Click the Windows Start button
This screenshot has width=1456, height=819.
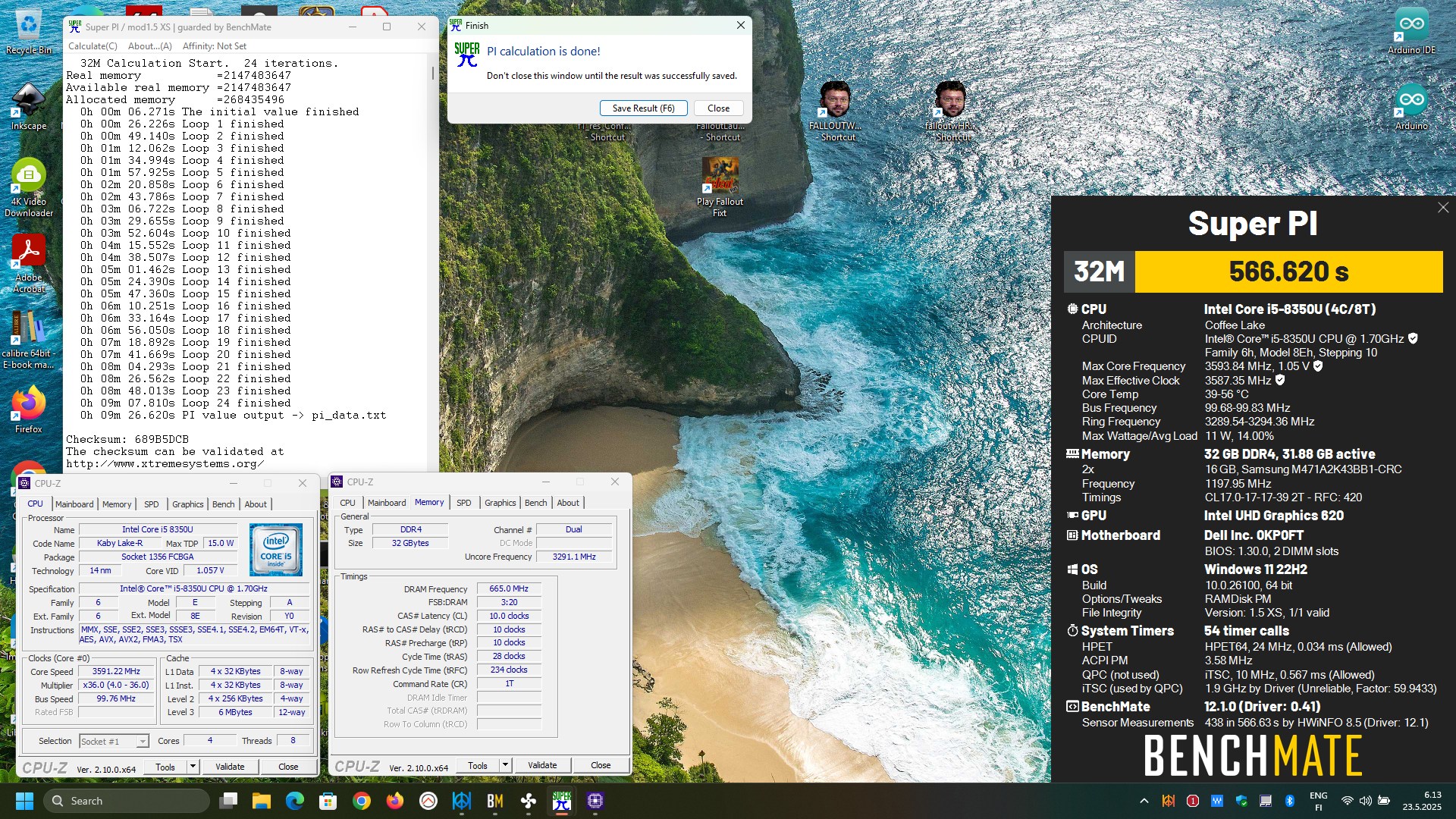24,801
